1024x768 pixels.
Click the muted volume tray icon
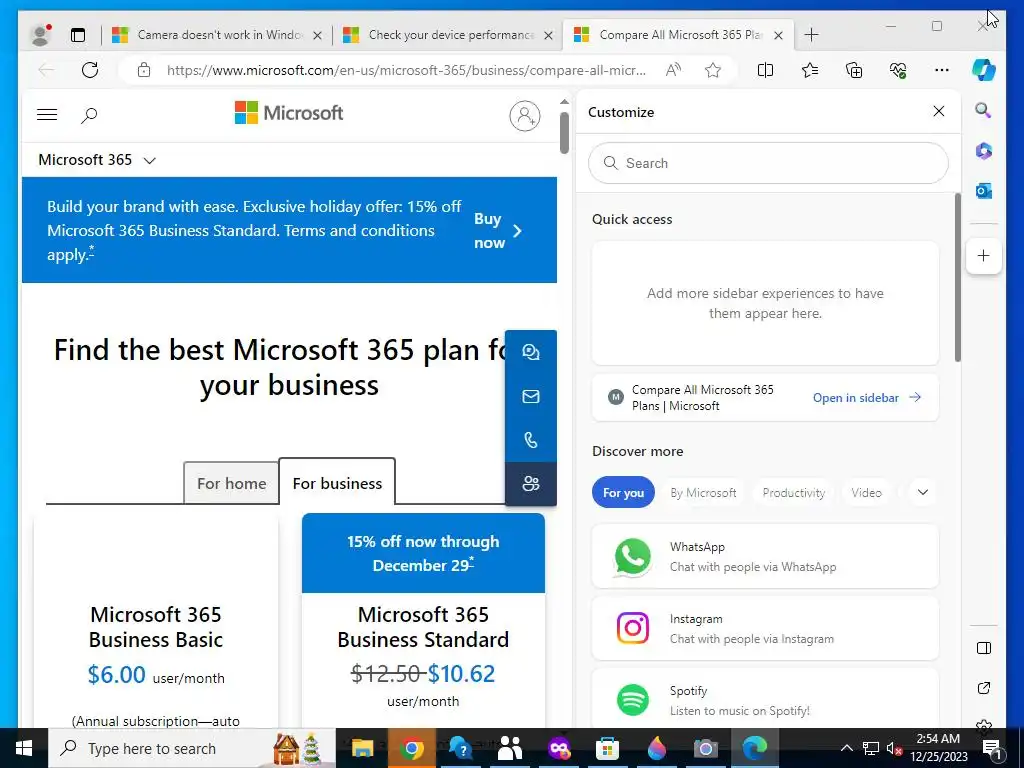pyautogui.click(x=894, y=748)
